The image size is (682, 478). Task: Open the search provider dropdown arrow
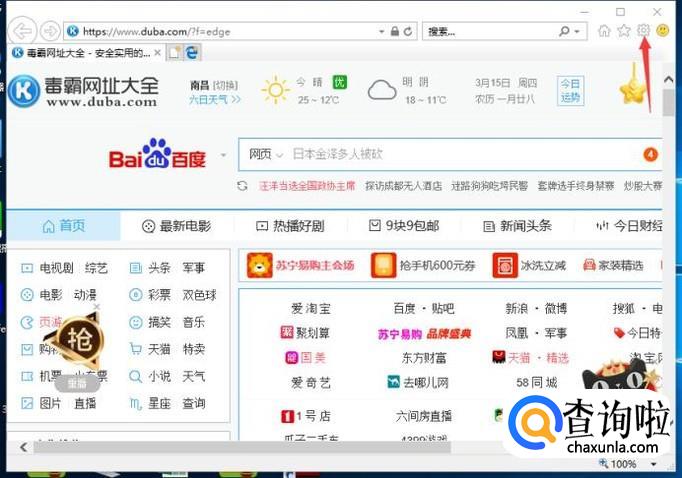(577, 32)
